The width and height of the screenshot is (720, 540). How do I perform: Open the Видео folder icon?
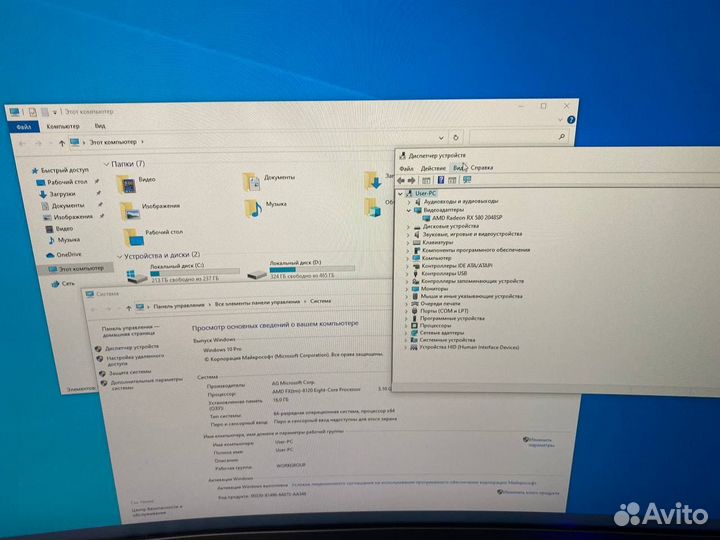coord(126,184)
